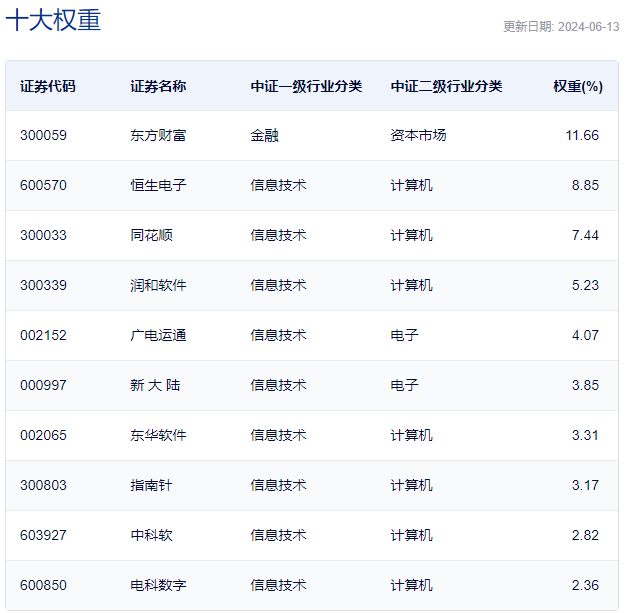The image size is (632, 613).
Task: Click the weight value 3.17
Action: (585, 485)
